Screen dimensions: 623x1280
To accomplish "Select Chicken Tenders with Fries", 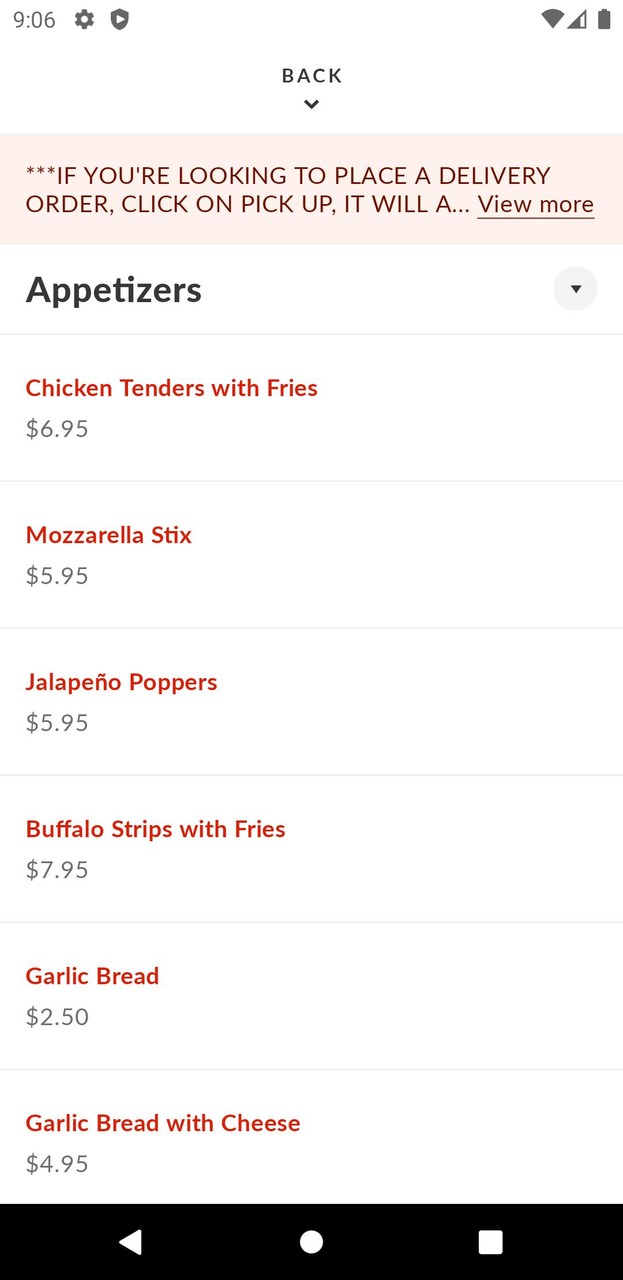I will point(171,388).
